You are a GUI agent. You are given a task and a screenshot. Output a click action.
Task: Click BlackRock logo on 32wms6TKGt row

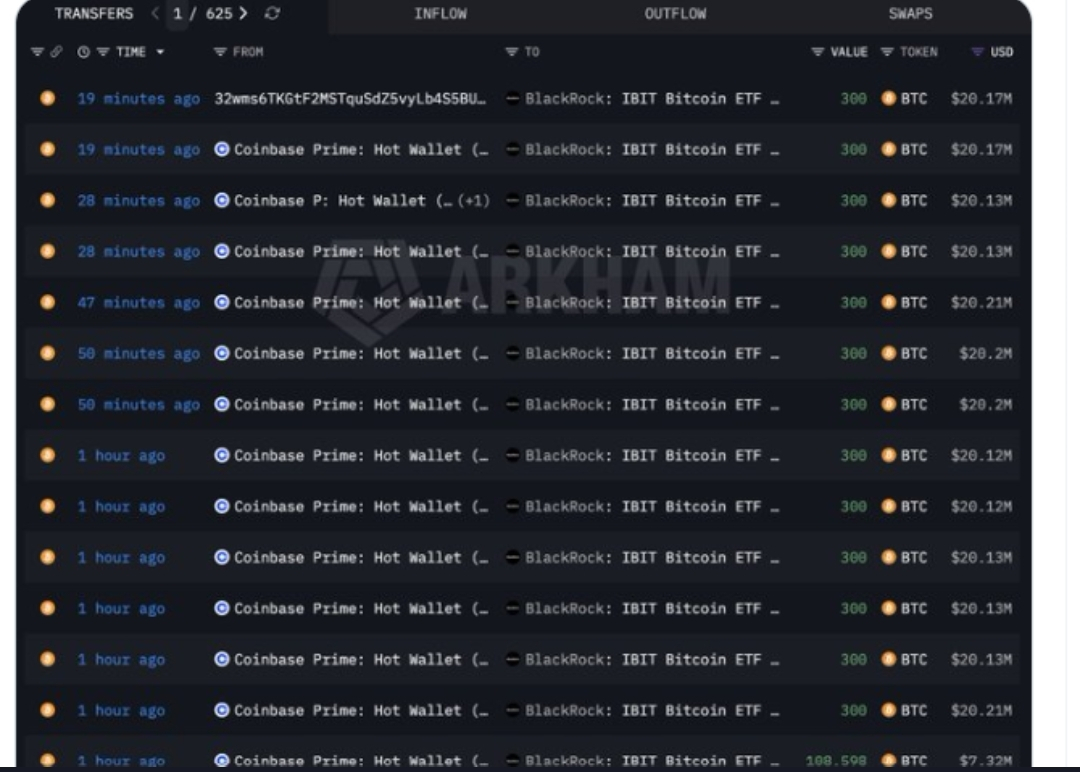click(x=512, y=98)
